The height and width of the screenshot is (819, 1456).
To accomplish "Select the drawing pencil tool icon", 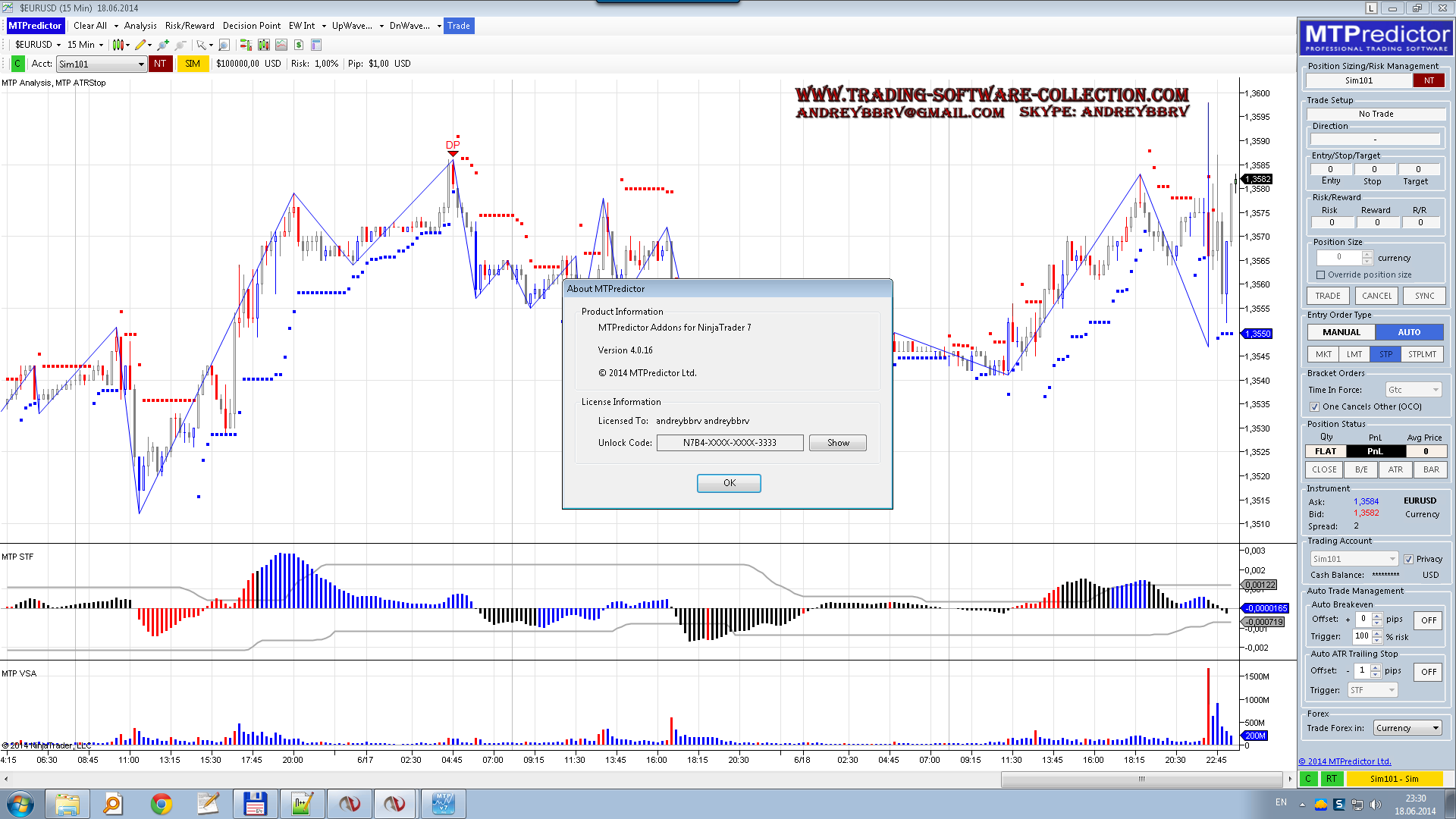I will click(140, 45).
